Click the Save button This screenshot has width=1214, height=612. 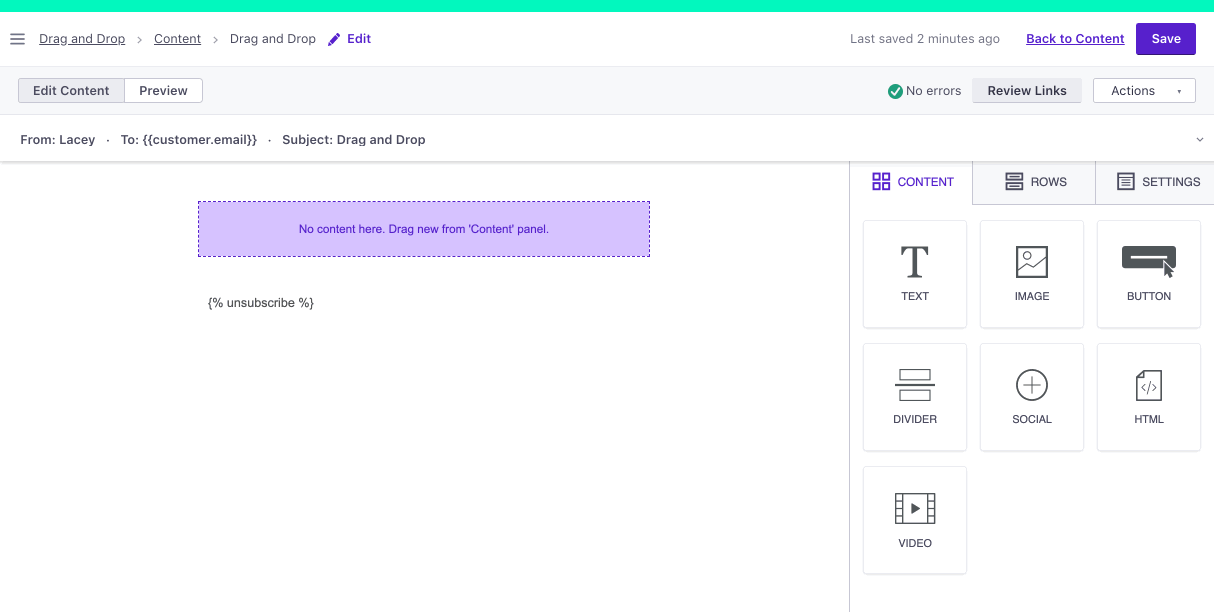coord(1165,39)
